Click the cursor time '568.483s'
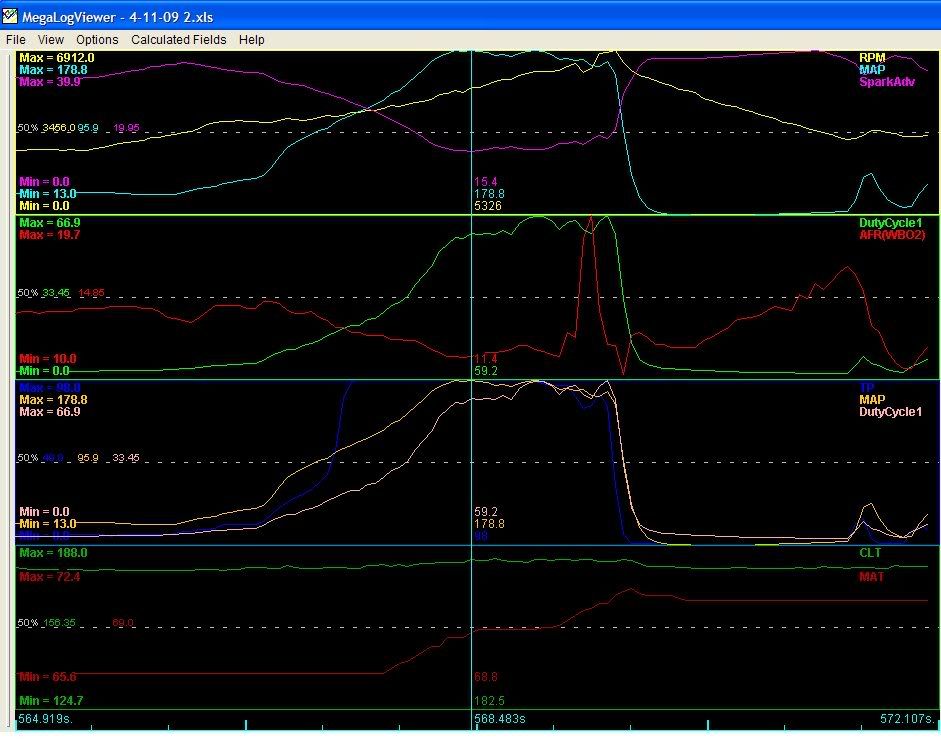Screen dimensions: 941x741 [499, 718]
